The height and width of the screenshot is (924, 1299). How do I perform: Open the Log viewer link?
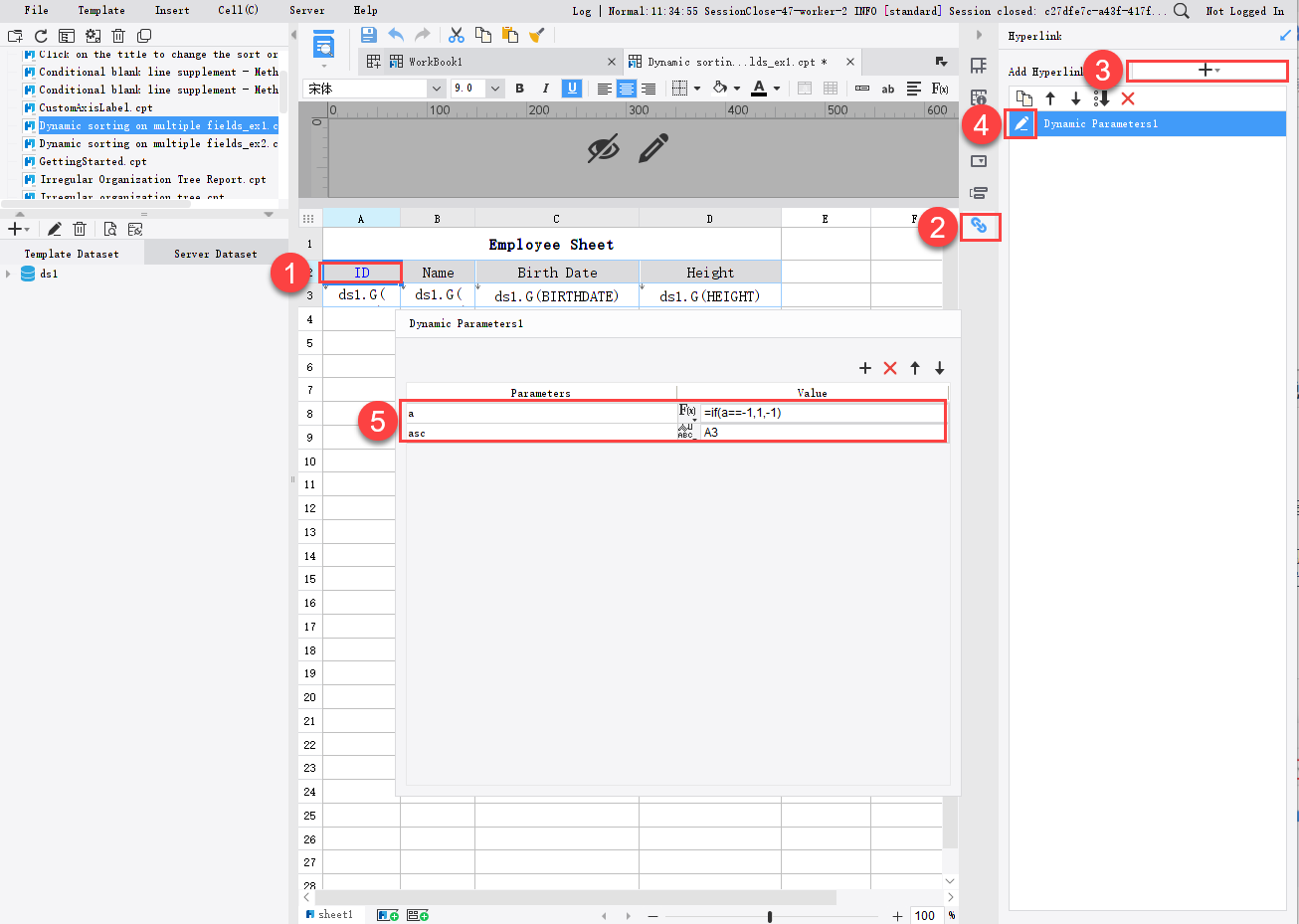coord(582,11)
